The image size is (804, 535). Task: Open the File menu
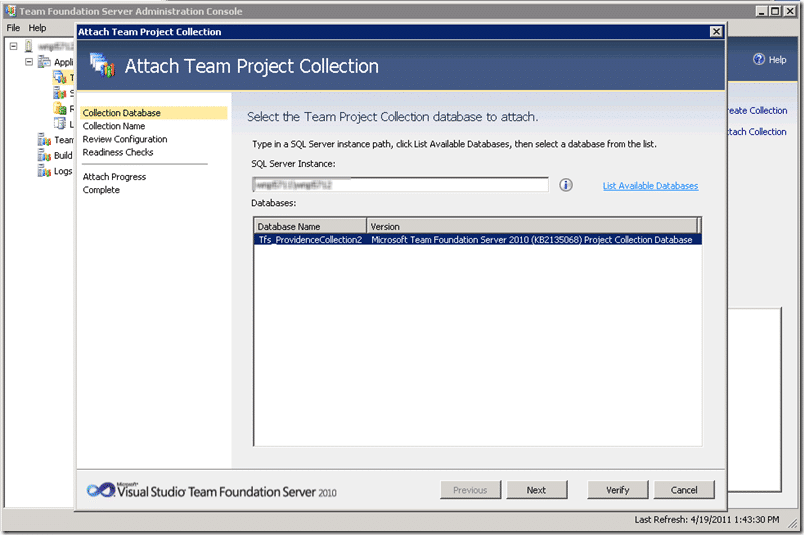[13, 28]
